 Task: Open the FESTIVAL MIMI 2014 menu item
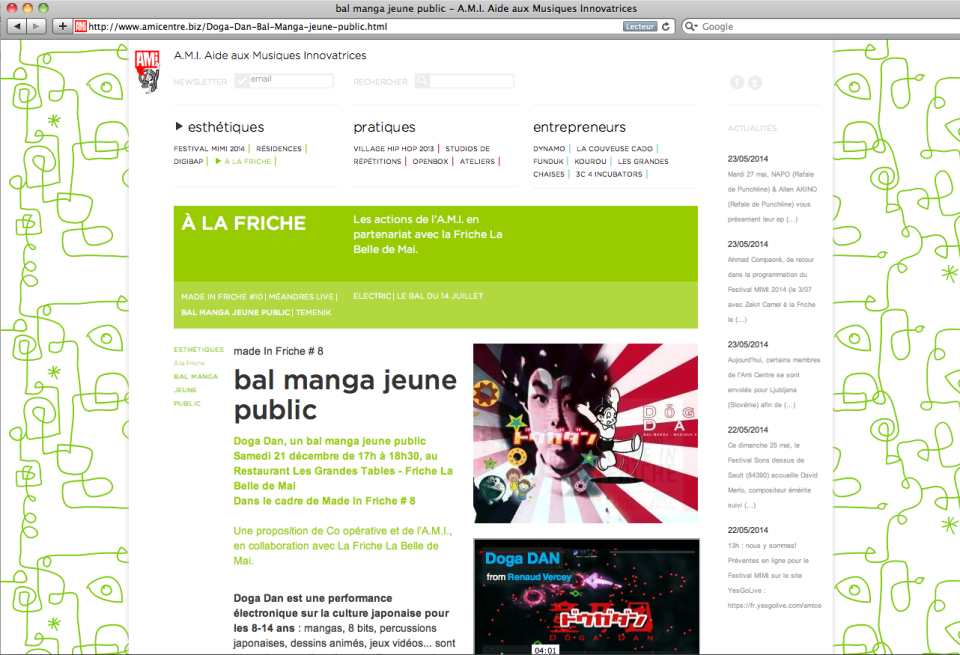209,149
